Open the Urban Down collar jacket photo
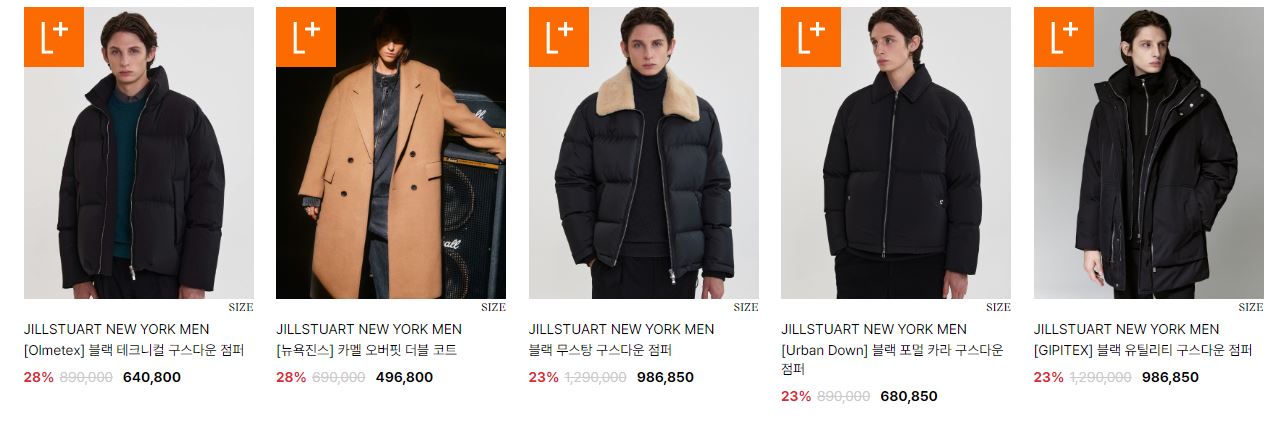The image size is (1271, 430). click(896, 153)
